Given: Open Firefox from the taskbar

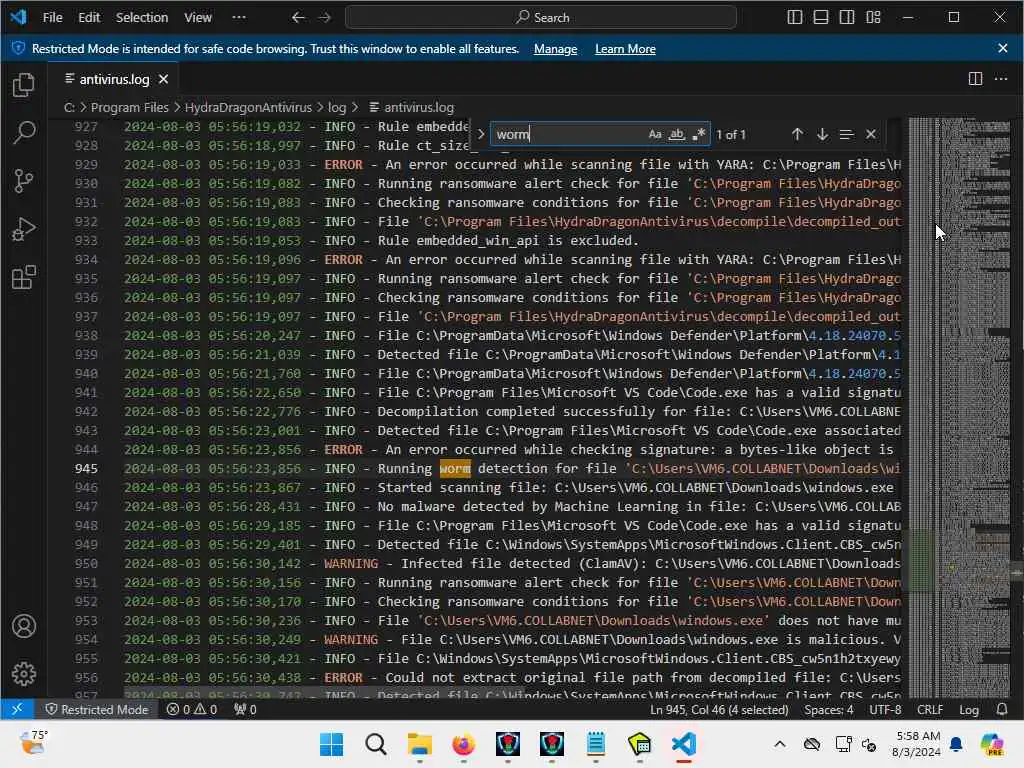Looking at the screenshot, I should pos(463,744).
